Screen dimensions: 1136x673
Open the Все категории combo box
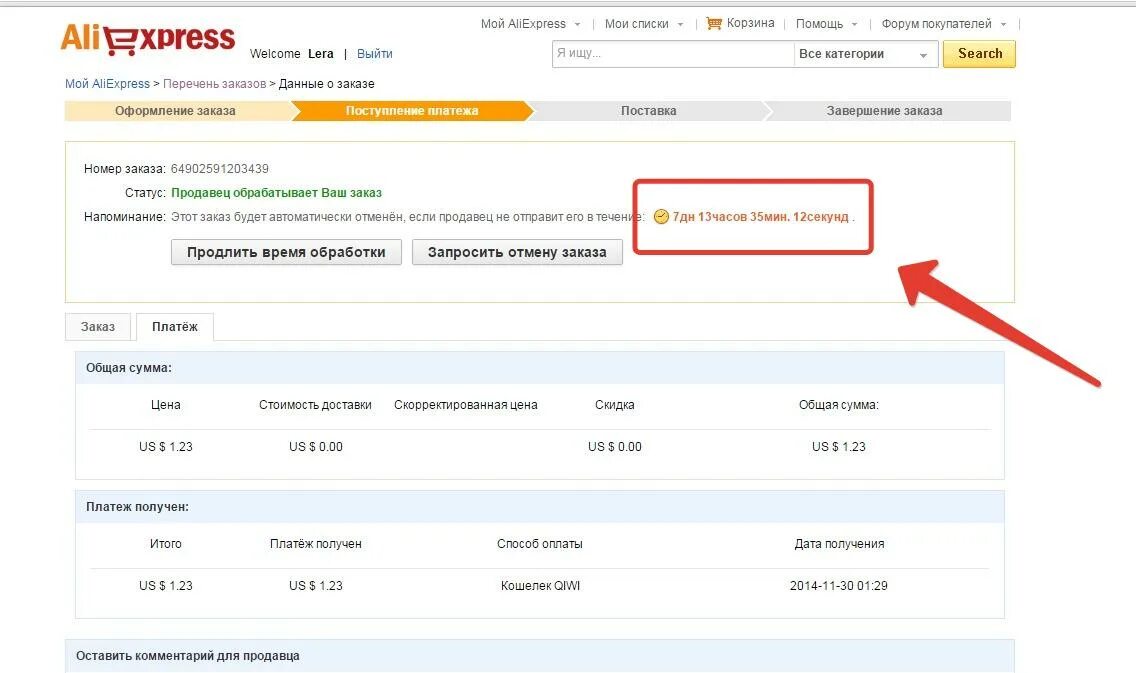click(x=866, y=54)
